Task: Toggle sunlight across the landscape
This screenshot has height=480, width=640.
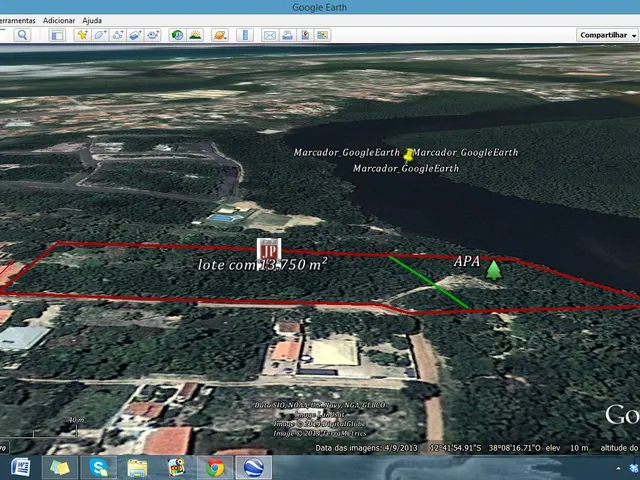Action: tap(196, 35)
